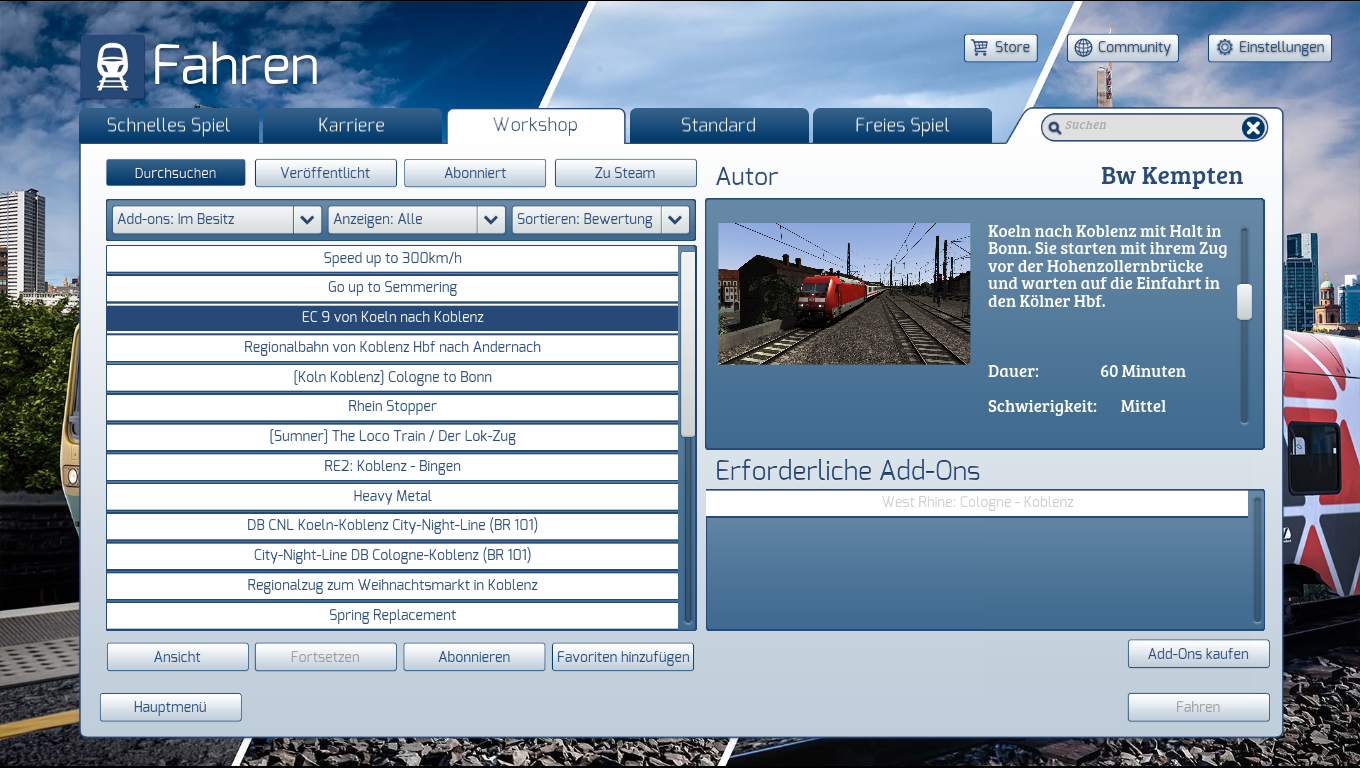Select scenario 'Rhein Stopper'
The image size is (1360, 768).
pyautogui.click(x=392, y=407)
